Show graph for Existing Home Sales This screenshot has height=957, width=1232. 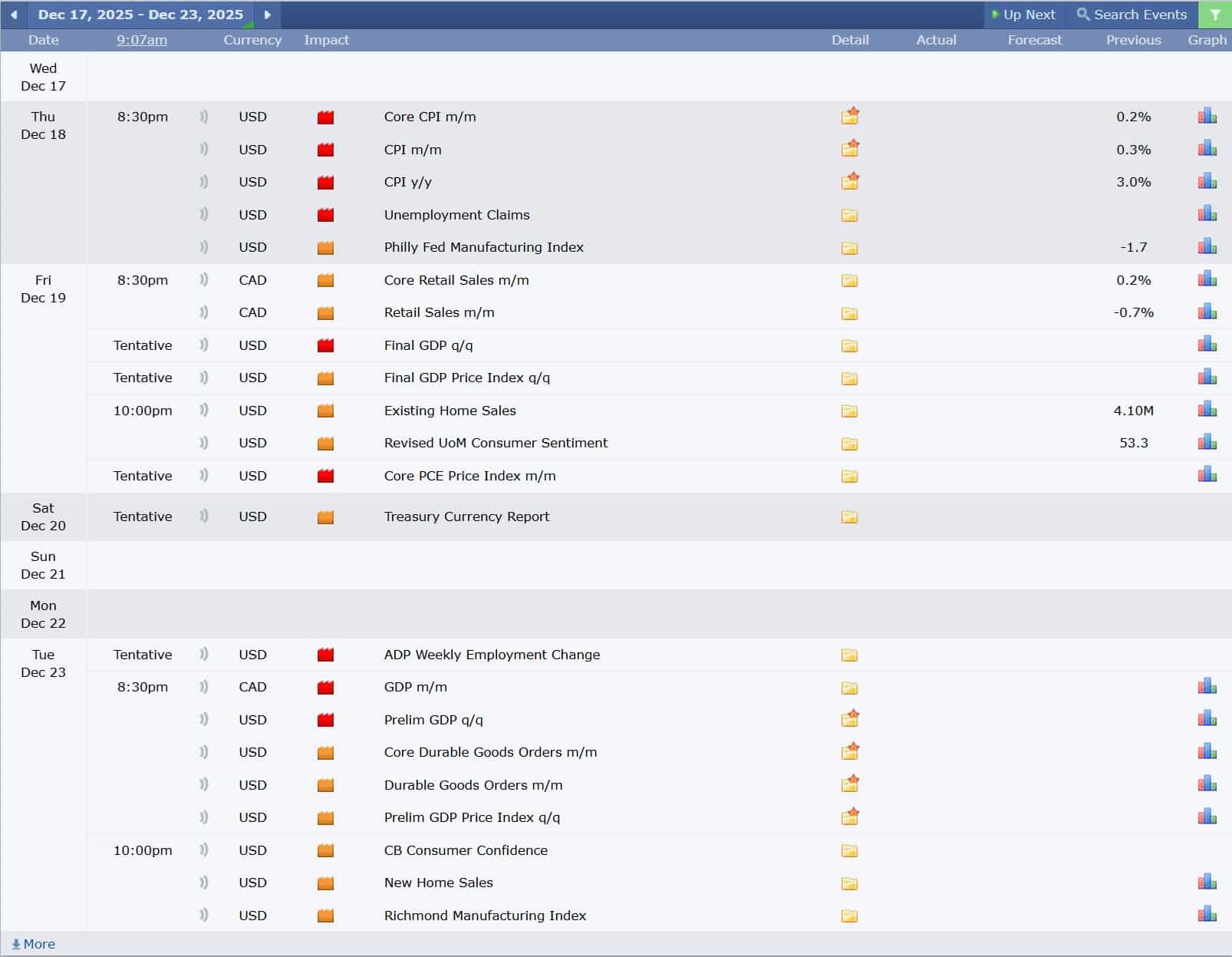click(x=1207, y=410)
